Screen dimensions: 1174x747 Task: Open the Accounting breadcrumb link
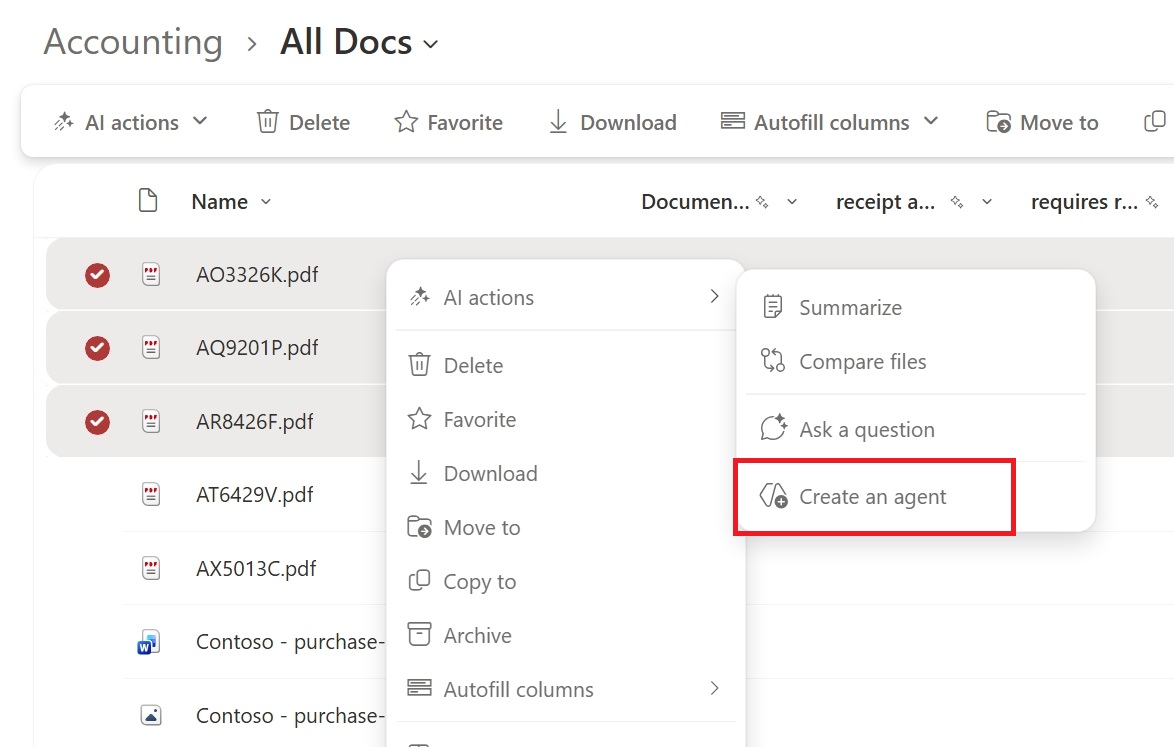click(x=132, y=42)
